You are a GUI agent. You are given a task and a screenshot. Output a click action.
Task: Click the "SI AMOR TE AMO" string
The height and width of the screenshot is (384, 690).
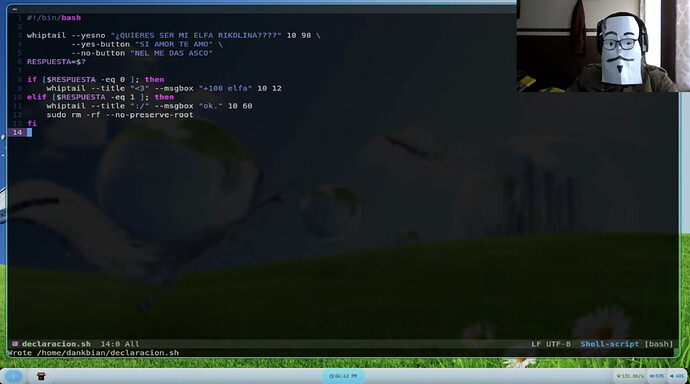click(x=174, y=44)
